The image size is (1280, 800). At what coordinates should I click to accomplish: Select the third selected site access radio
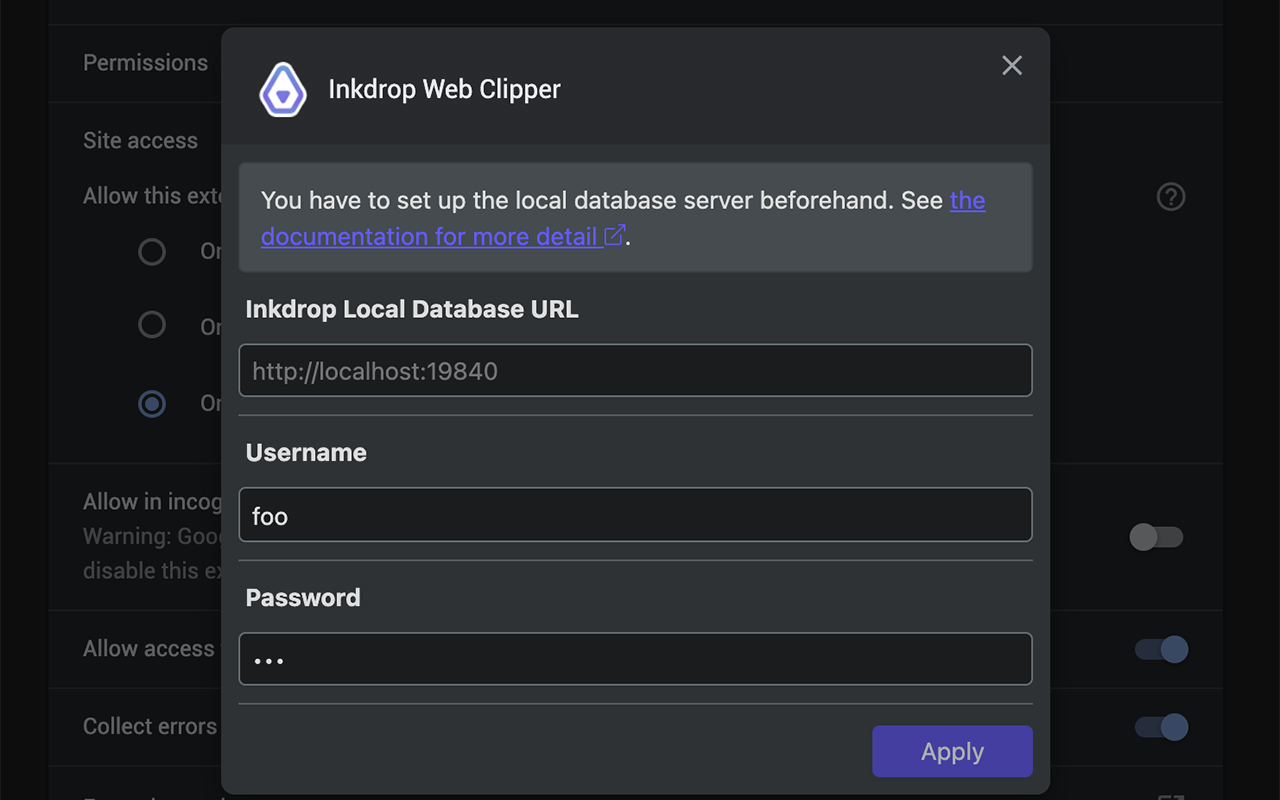[152, 404]
